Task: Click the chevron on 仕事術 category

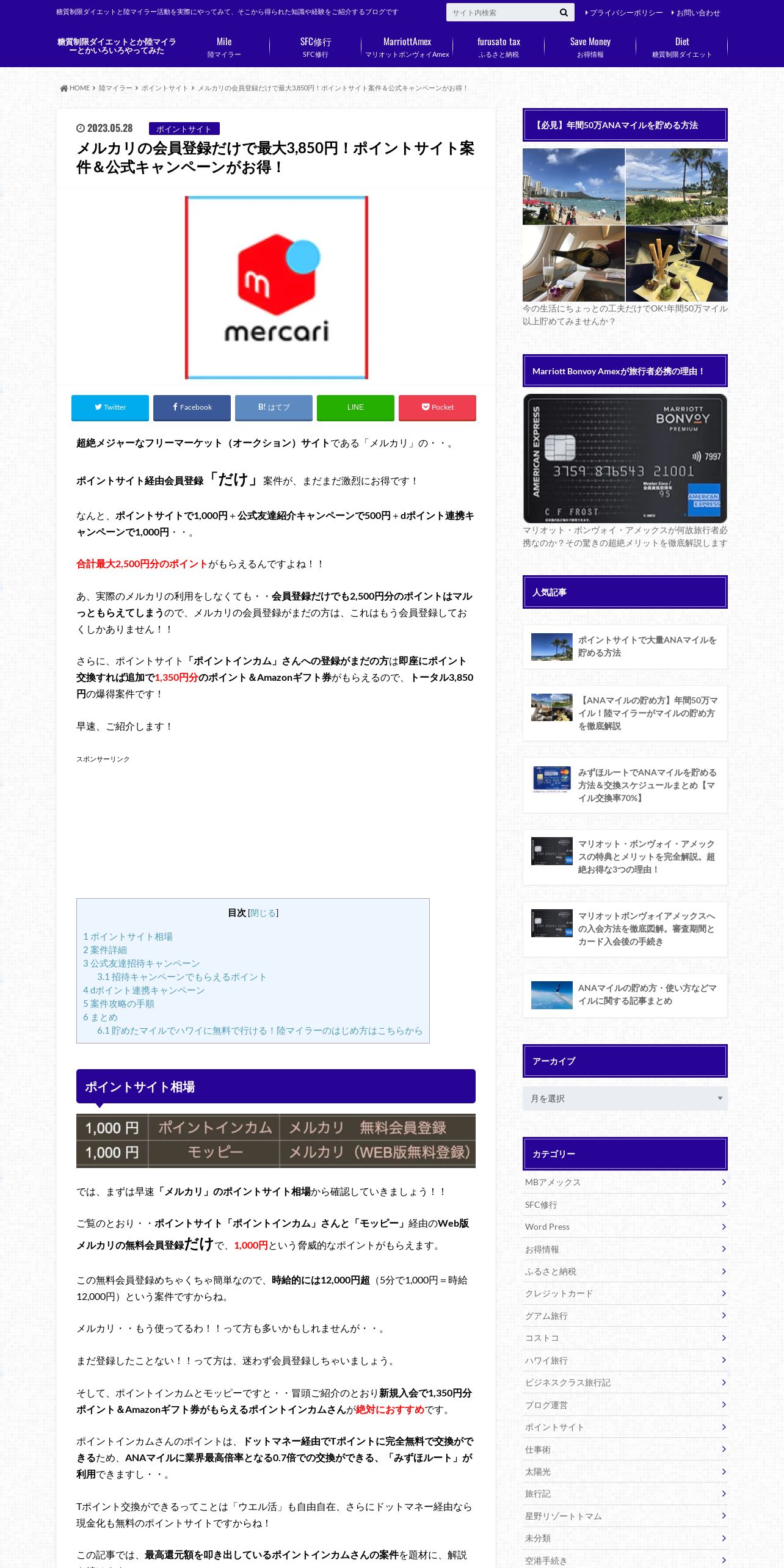Action: pyautogui.click(x=724, y=1449)
